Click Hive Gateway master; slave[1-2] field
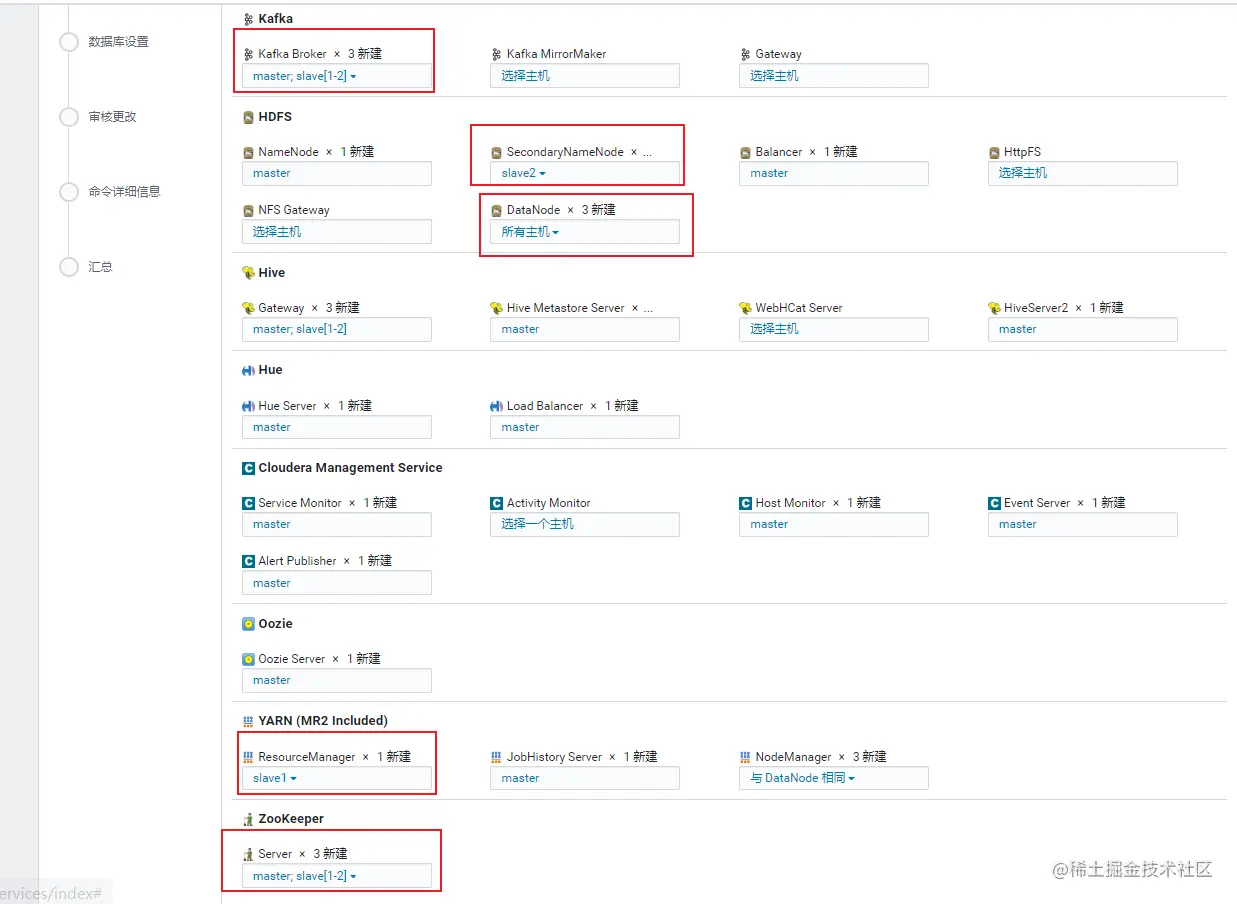The width and height of the screenshot is (1237, 904). tap(337, 329)
